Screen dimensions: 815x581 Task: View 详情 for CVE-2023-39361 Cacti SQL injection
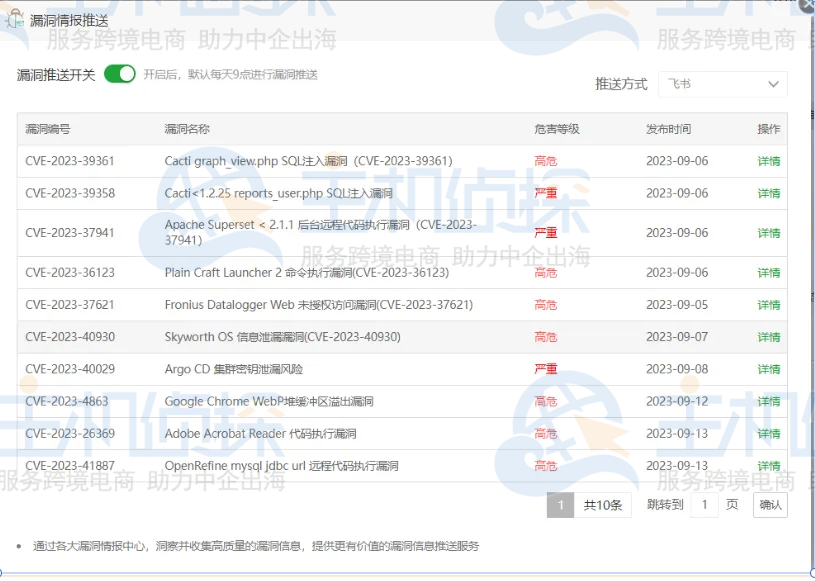[771, 162]
